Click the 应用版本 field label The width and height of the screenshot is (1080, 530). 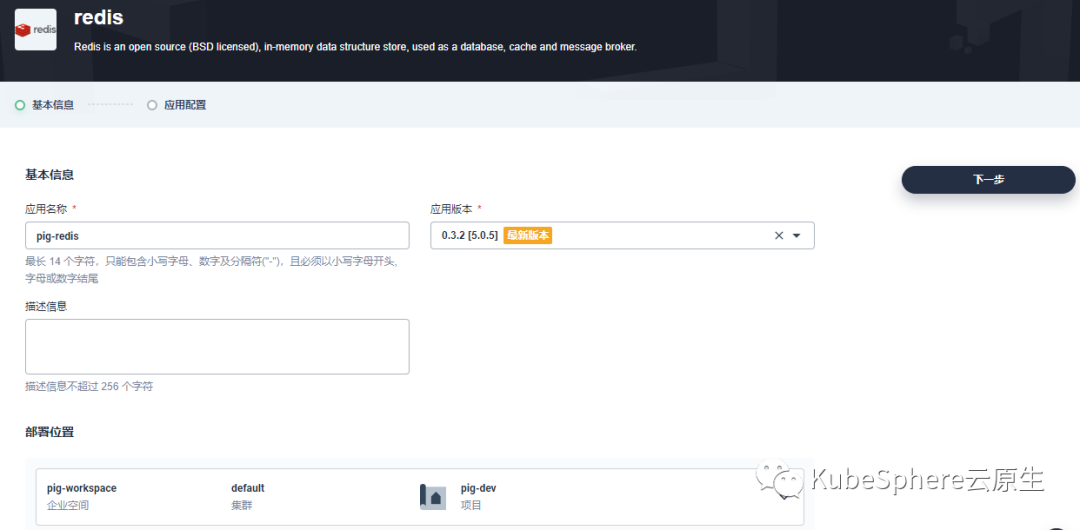click(452, 209)
